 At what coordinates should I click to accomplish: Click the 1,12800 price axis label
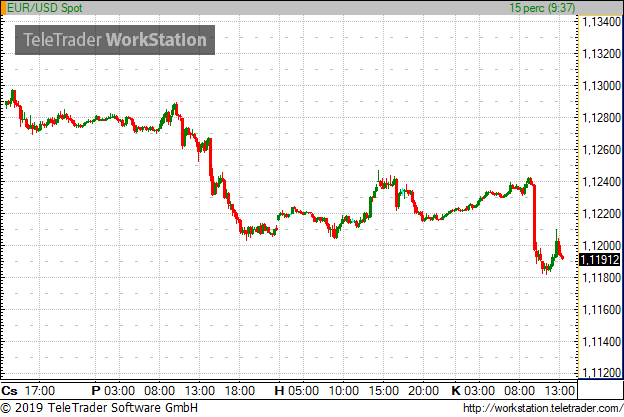[601, 117]
